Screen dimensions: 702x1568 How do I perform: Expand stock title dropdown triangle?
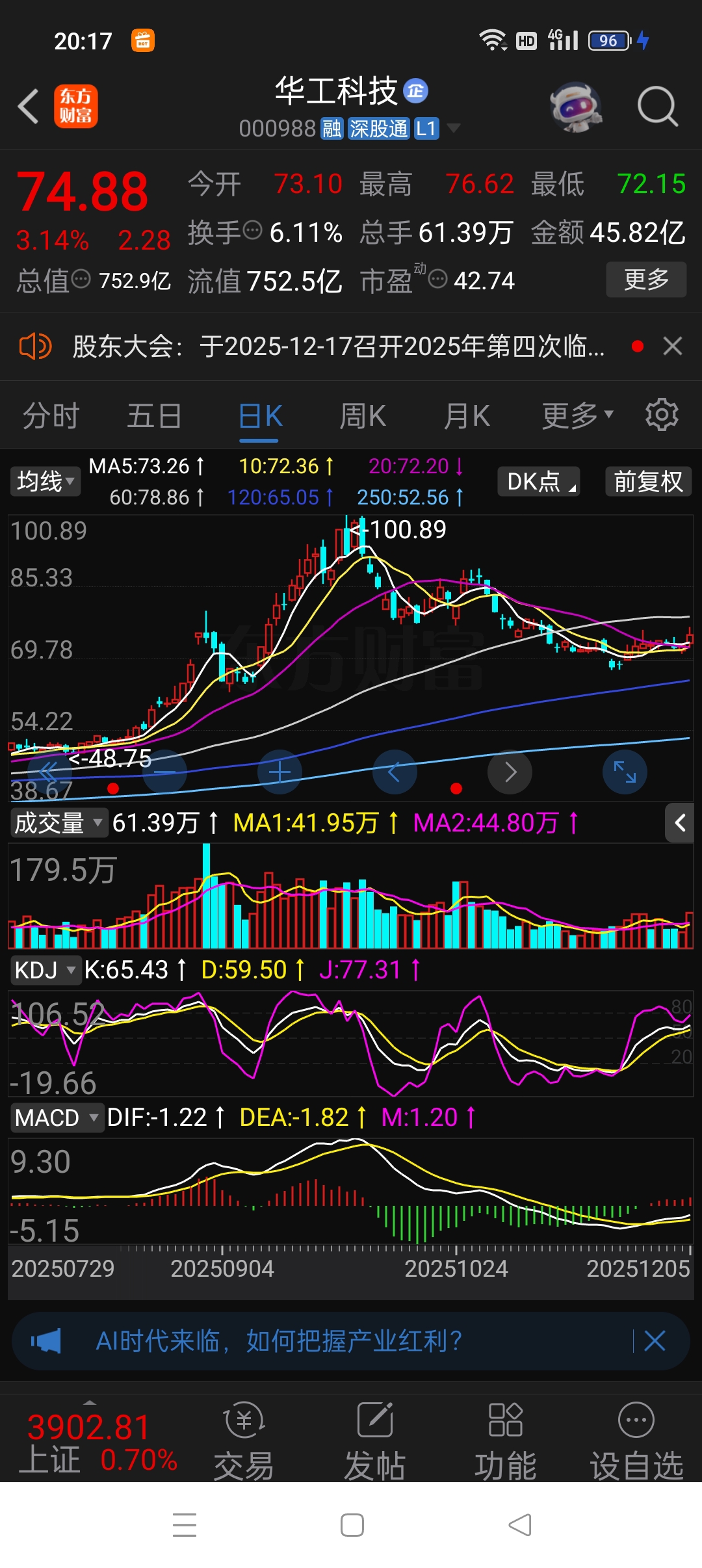(x=453, y=128)
